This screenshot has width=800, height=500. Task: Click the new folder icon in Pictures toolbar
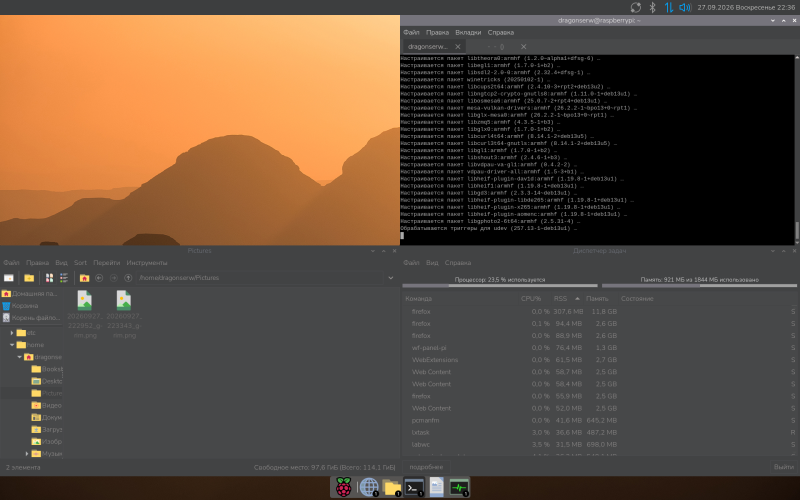click(29, 278)
